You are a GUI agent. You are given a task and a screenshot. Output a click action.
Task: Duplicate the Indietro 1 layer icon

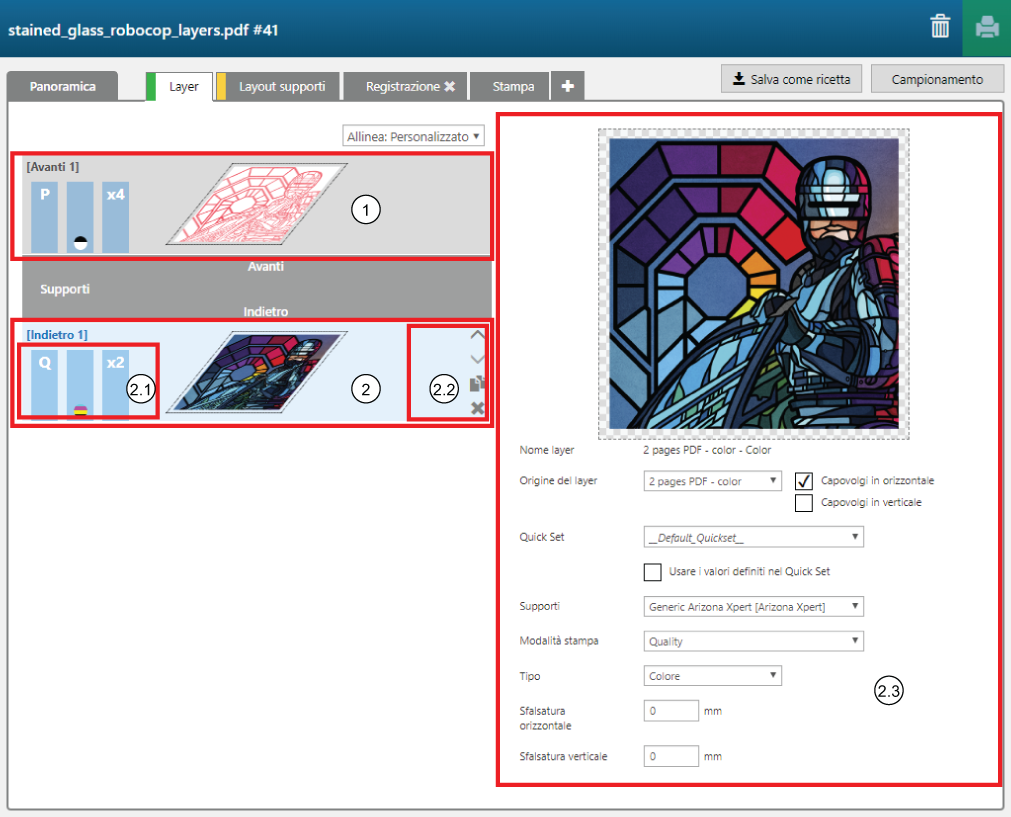[477, 383]
